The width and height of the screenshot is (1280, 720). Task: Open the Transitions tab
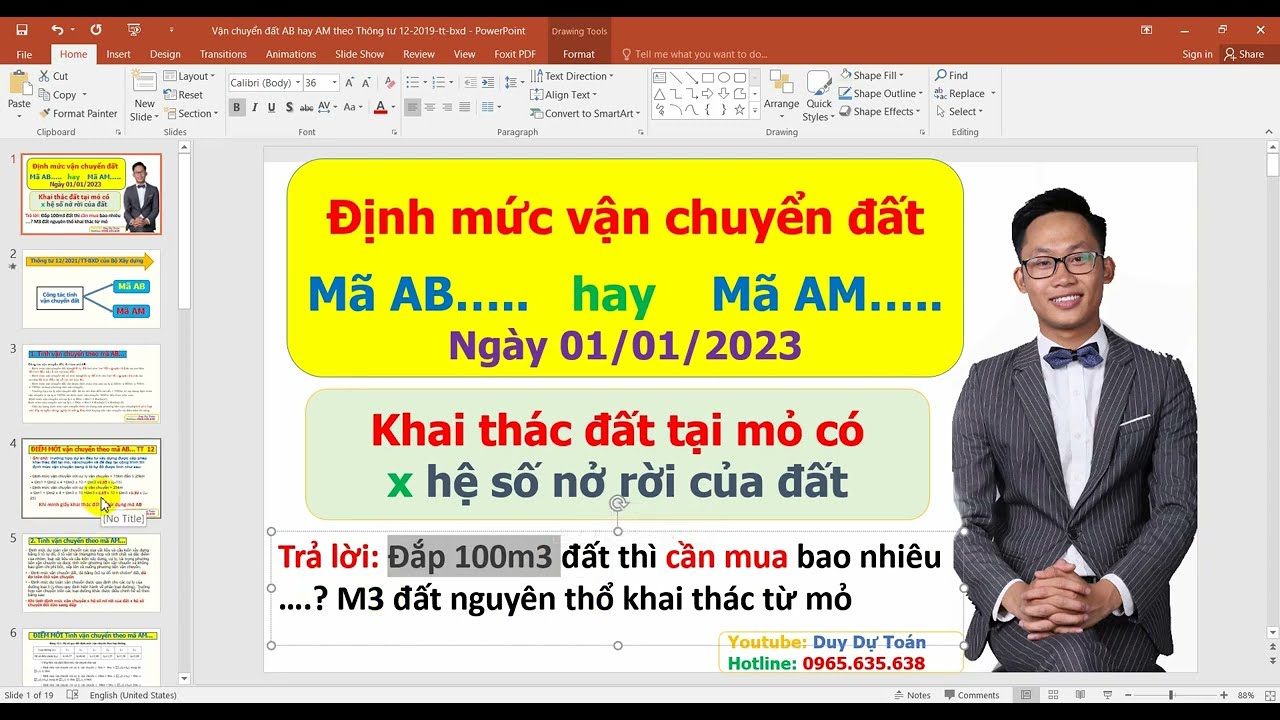223,54
